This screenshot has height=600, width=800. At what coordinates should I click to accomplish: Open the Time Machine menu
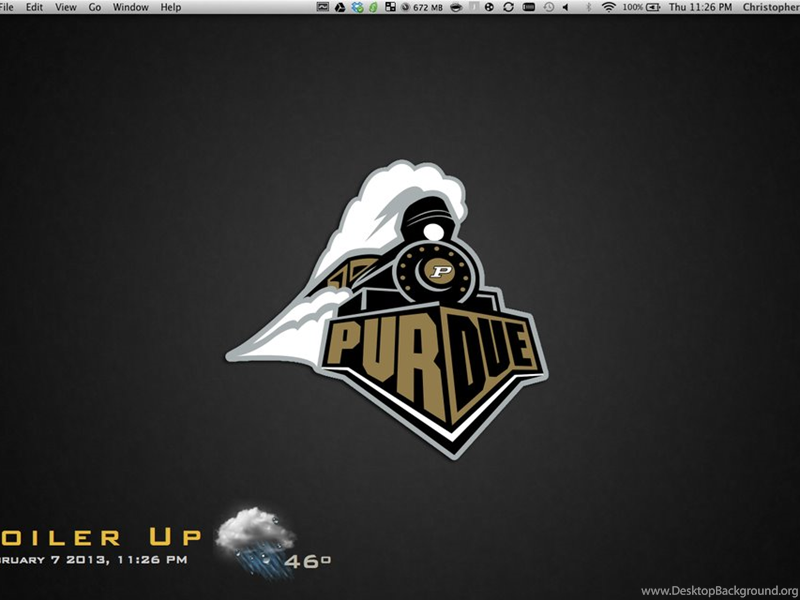(549, 7)
